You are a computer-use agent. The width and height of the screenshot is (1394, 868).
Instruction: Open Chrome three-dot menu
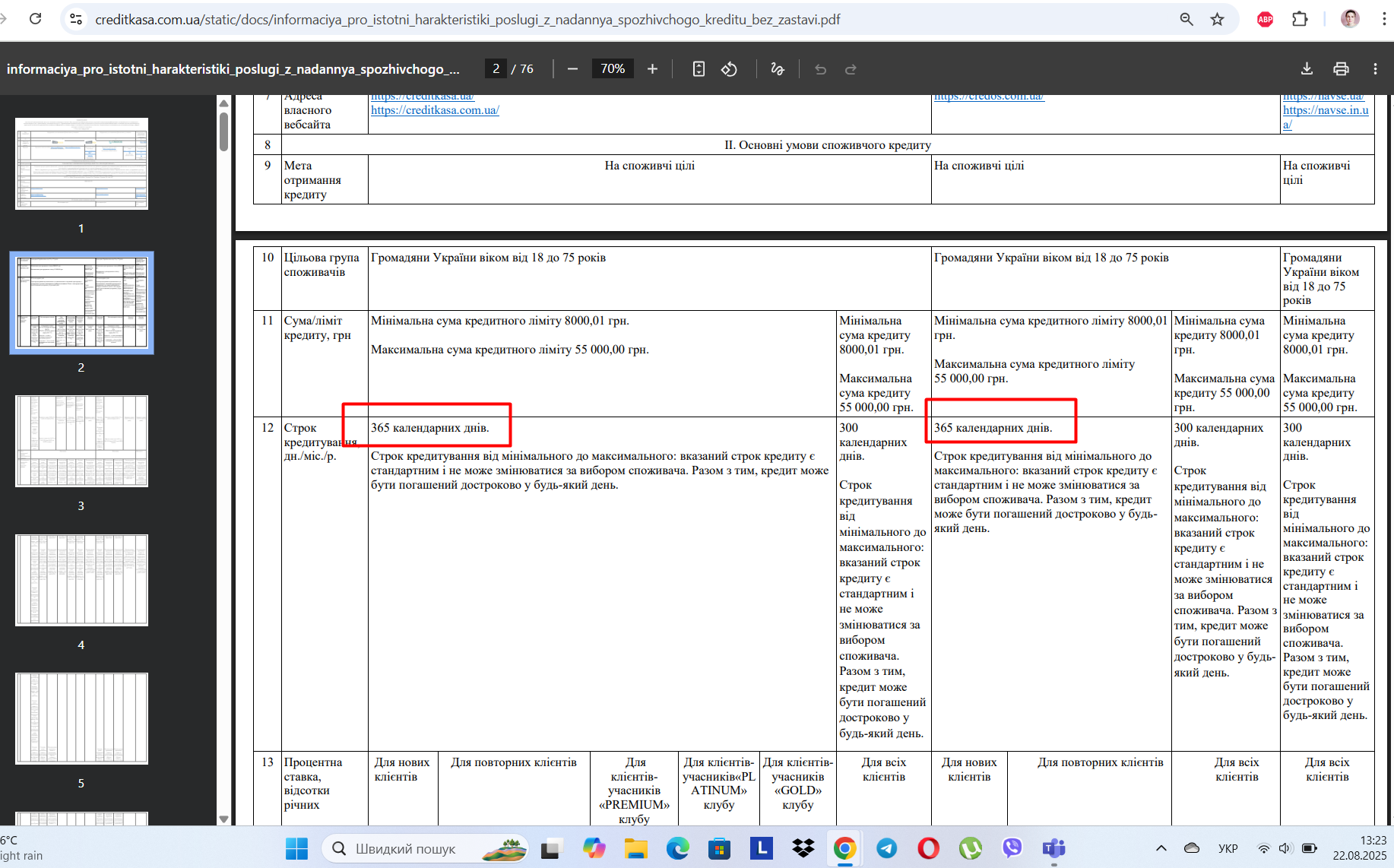click(x=1384, y=20)
